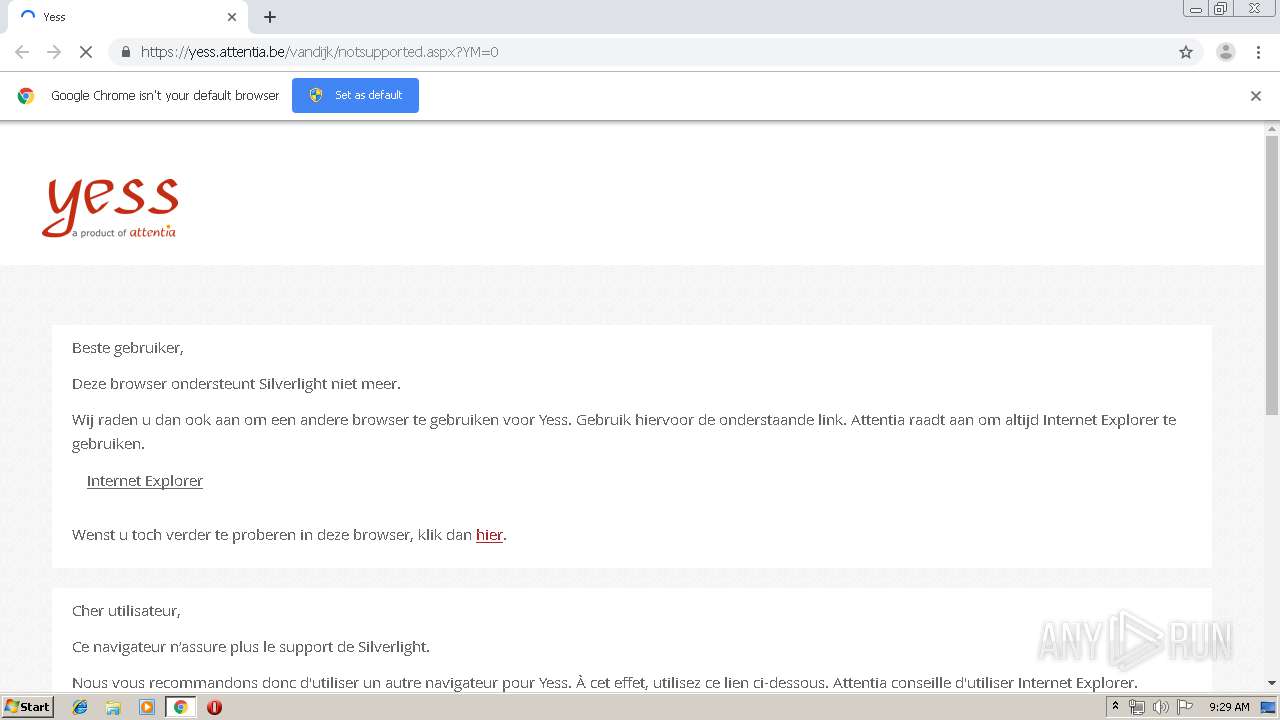This screenshot has width=1280, height=720.
Task: Click the address bar URL
Action: (319, 52)
